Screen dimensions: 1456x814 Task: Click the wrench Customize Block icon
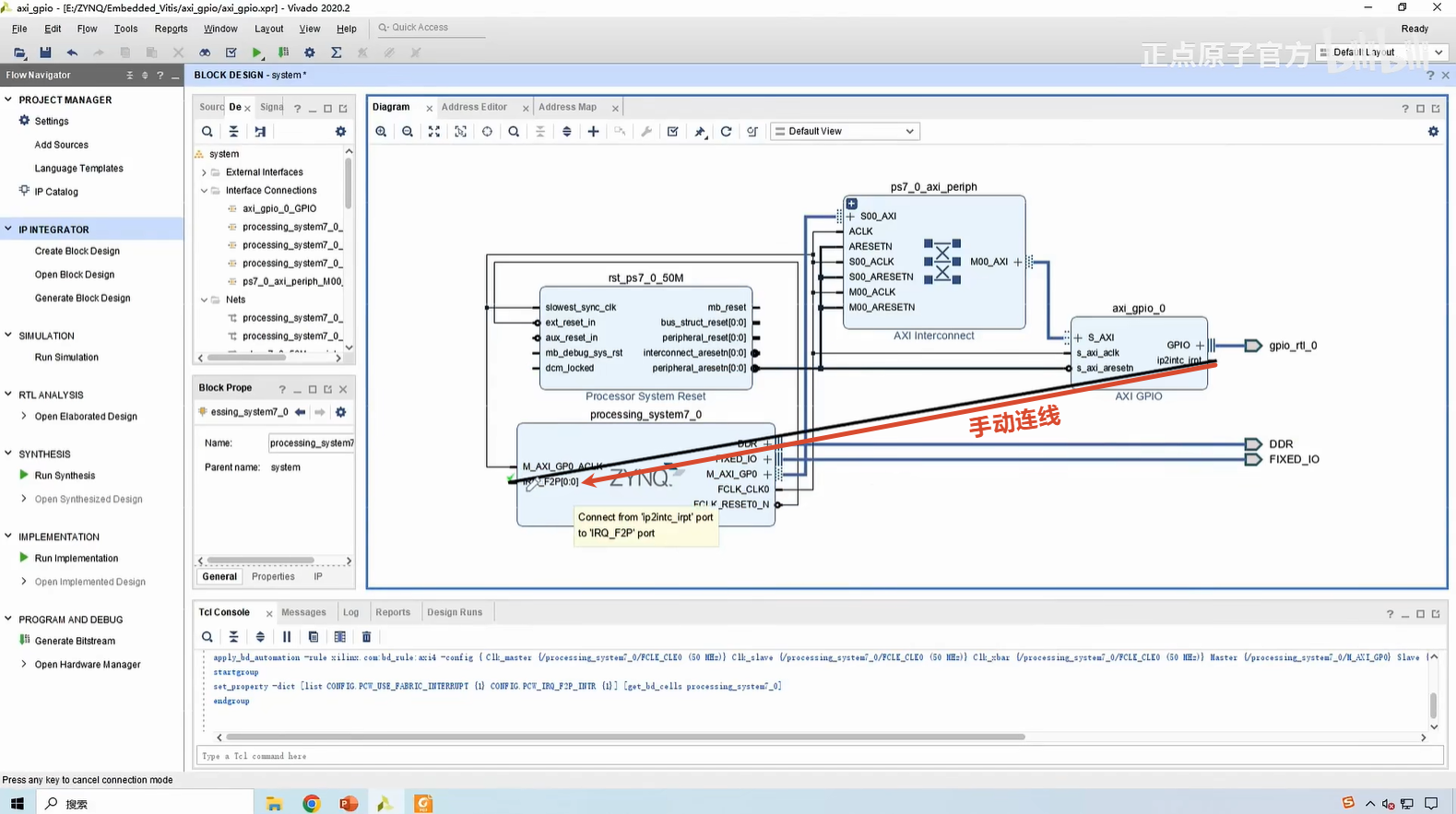click(x=646, y=131)
